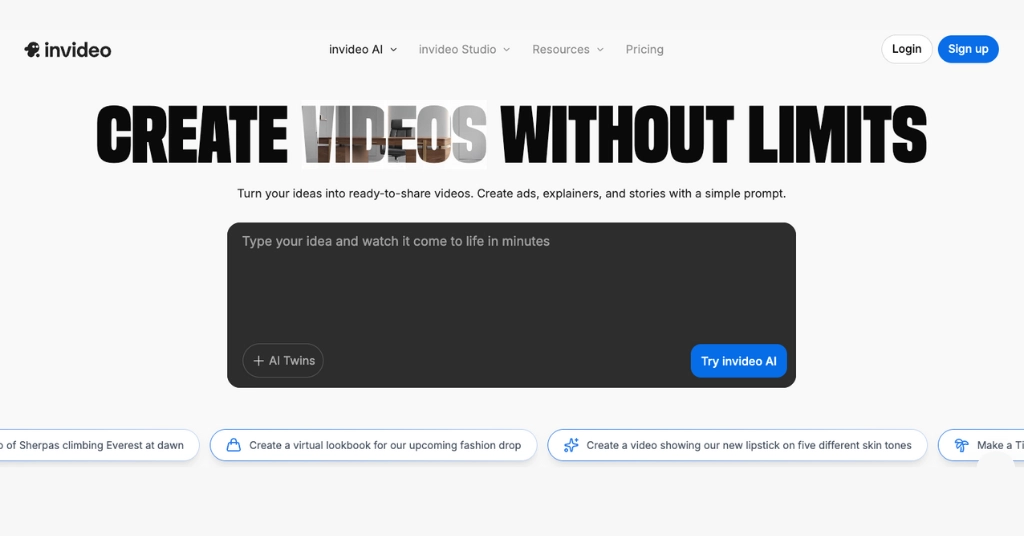Click the invideo logo icon
This screenshot has height=536, width=1024.
[32, 50]
